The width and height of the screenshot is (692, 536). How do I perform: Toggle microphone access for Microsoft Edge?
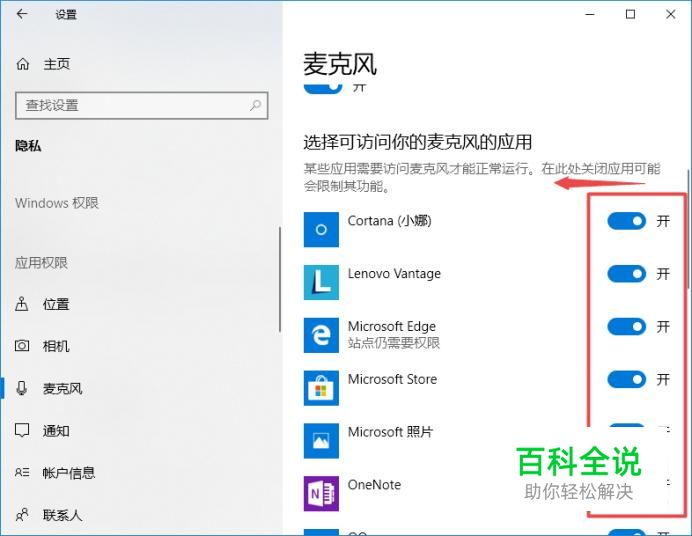click(x=626, y=327)
